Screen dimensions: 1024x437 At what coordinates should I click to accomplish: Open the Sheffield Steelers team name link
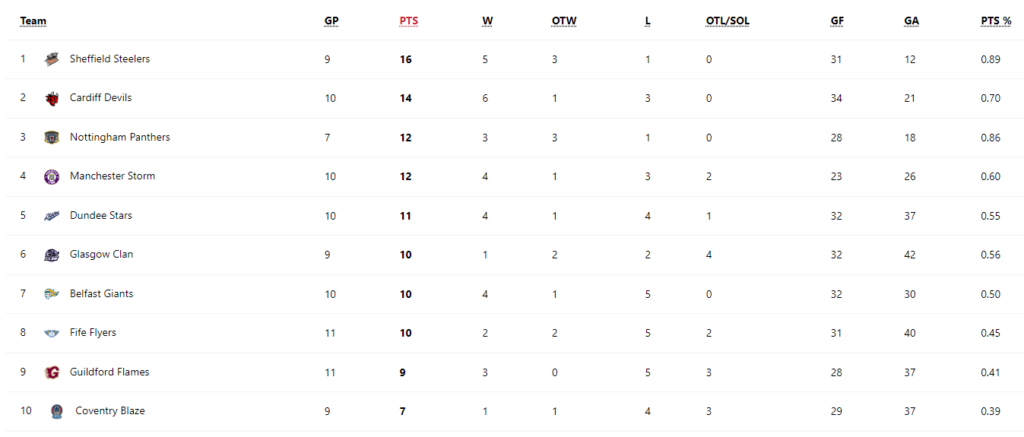point(110,59)
